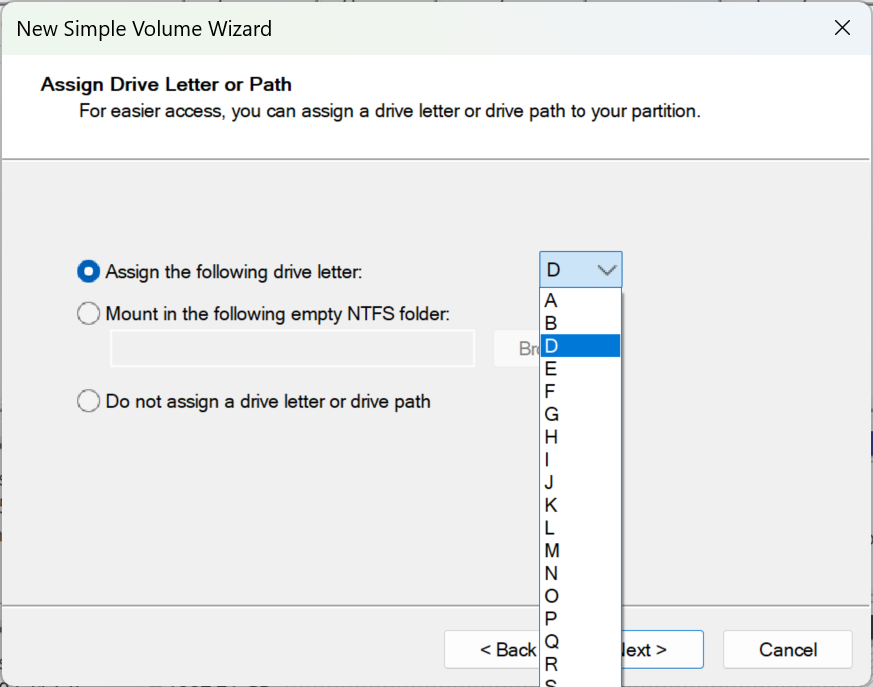
Task: Select drive letter G from list
Action: coord(580,414)
